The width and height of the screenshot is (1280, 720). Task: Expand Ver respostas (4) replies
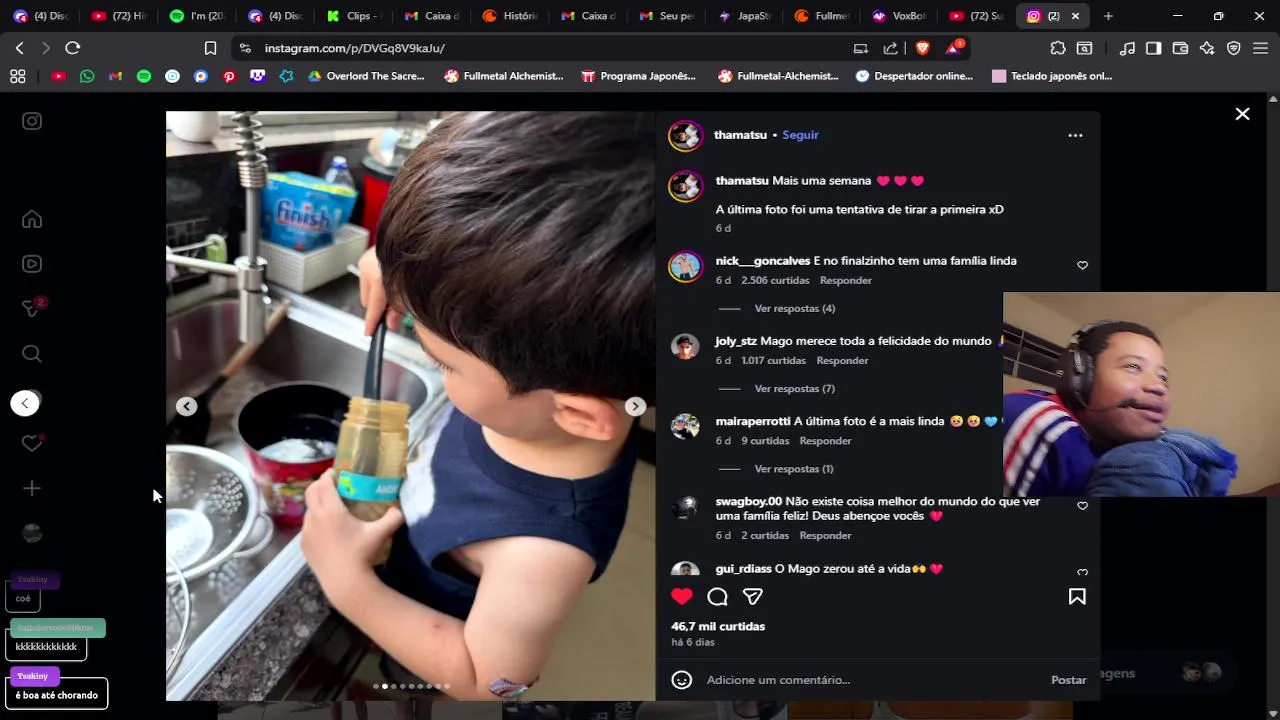click(795, 309)
